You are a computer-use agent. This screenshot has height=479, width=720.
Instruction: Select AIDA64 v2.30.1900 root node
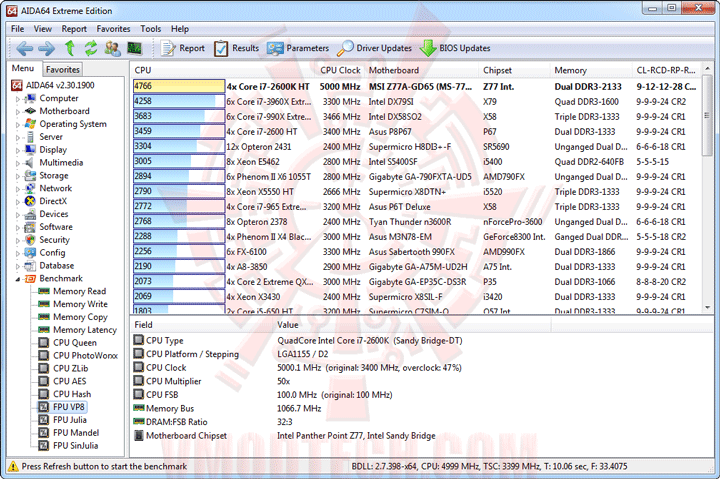(60, 85)
